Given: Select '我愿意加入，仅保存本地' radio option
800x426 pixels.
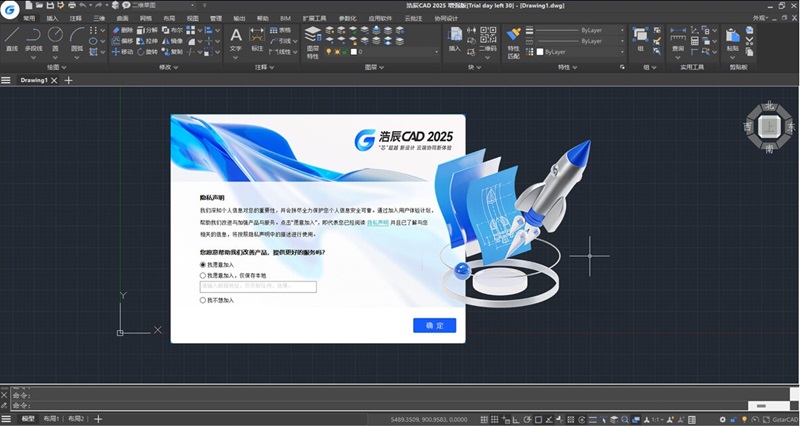Looking at the screenshot, I should [x=203, y=275].
